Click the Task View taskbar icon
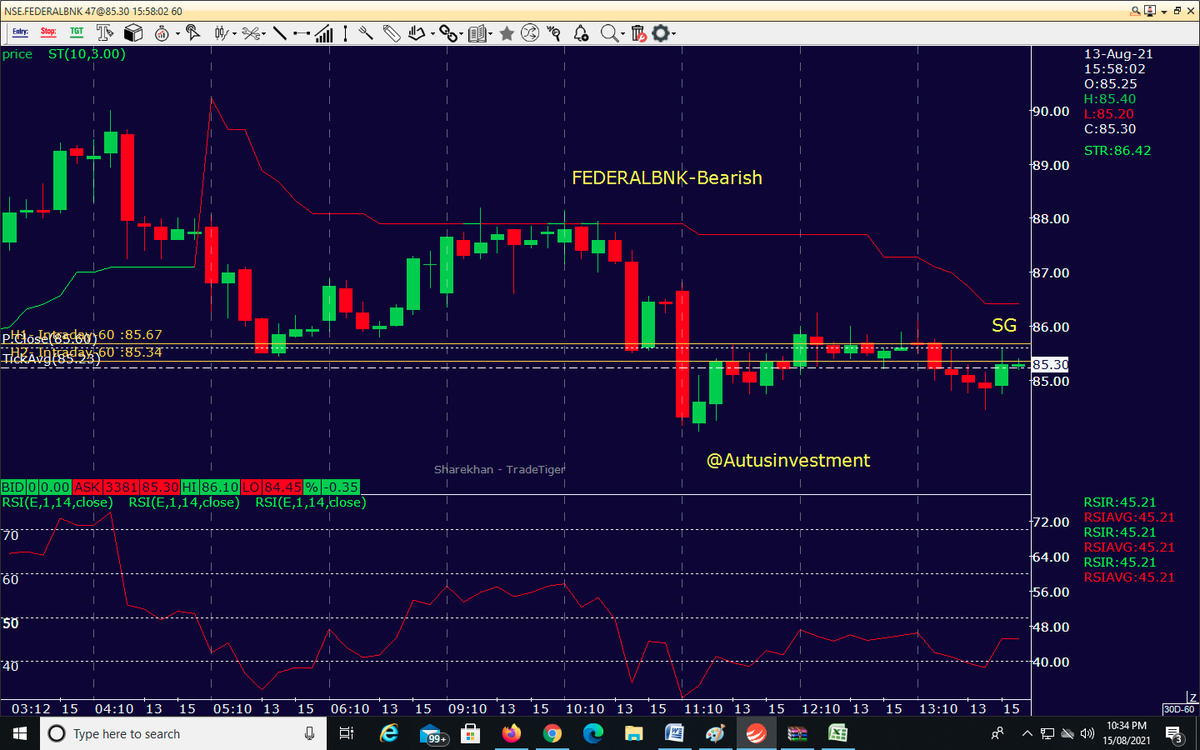This screenshot has width=1200, height=750. coord(345,734)
